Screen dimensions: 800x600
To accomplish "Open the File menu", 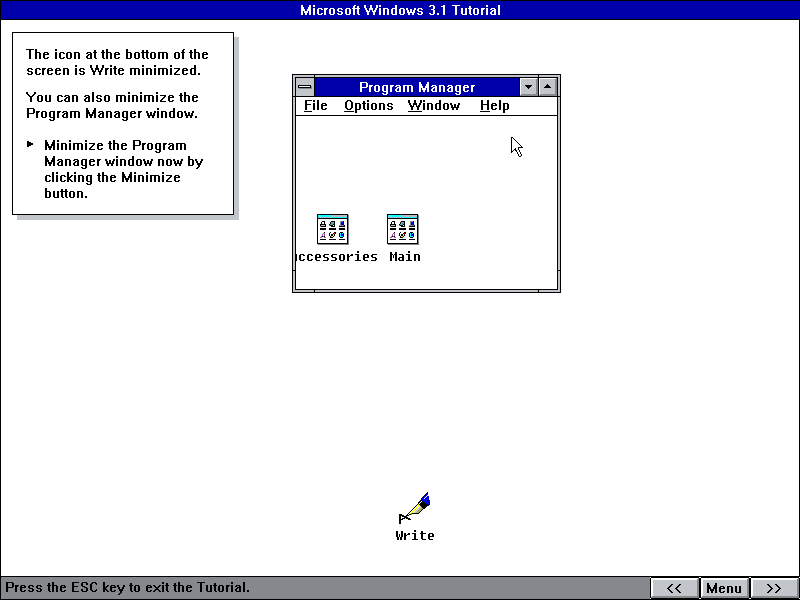I will point(315,106).
